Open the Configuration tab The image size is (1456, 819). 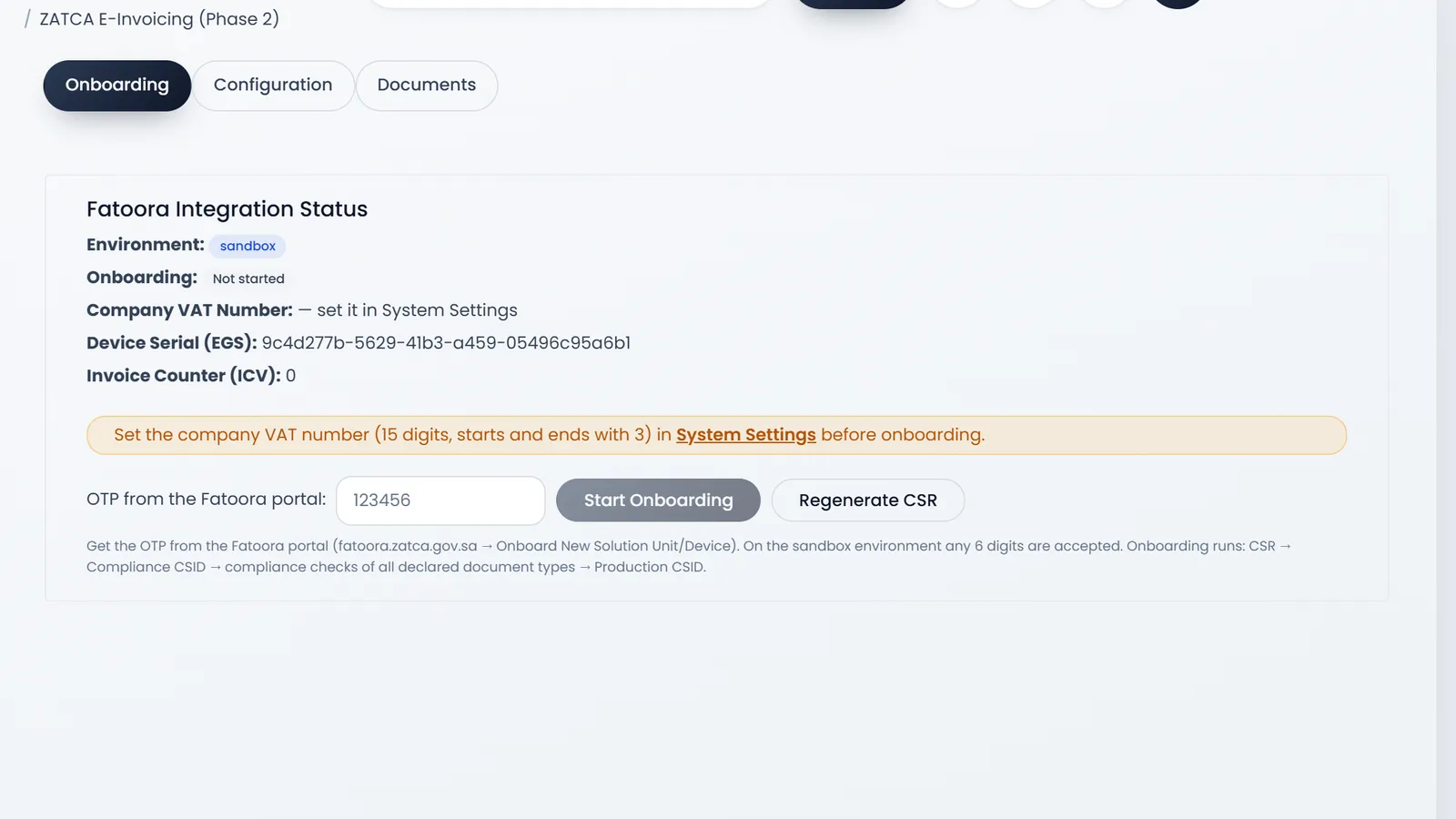click(x=273, y=86)
